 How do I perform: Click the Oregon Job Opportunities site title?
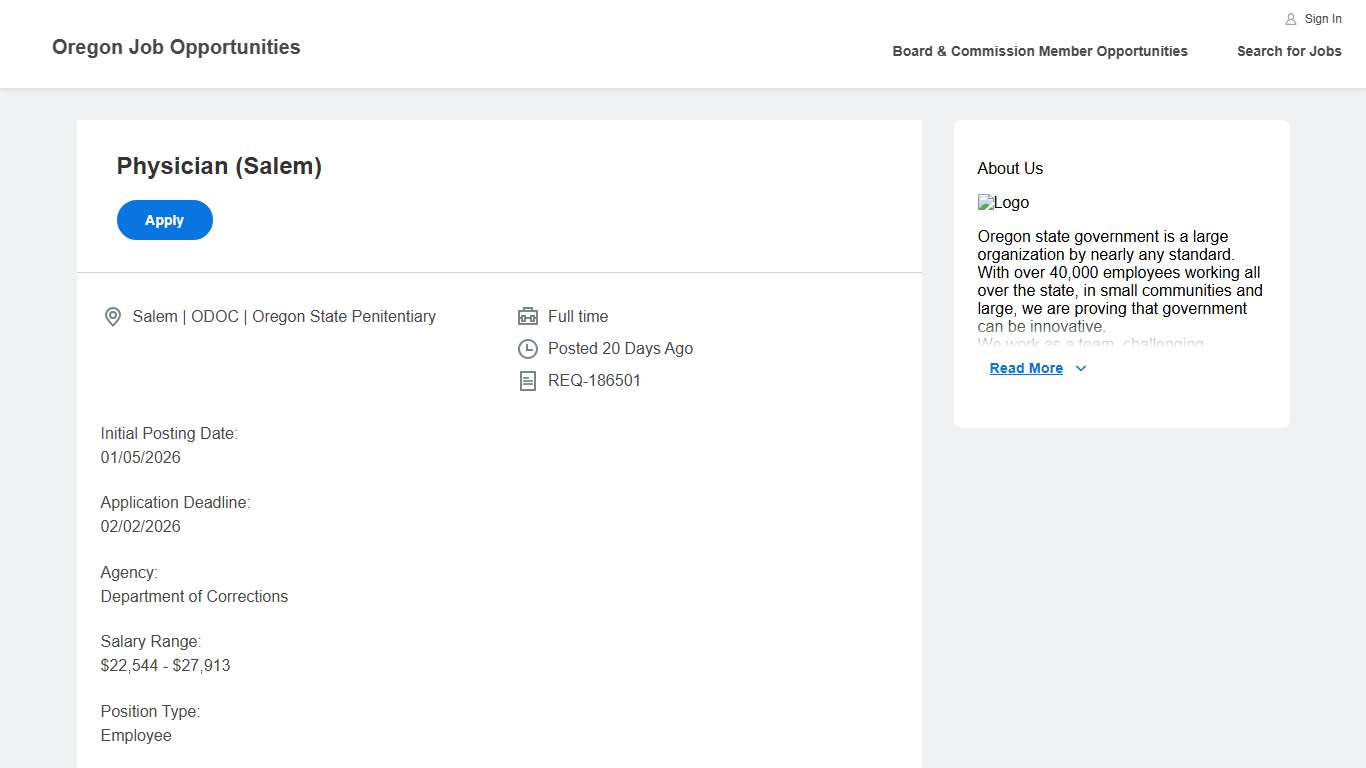176,47
